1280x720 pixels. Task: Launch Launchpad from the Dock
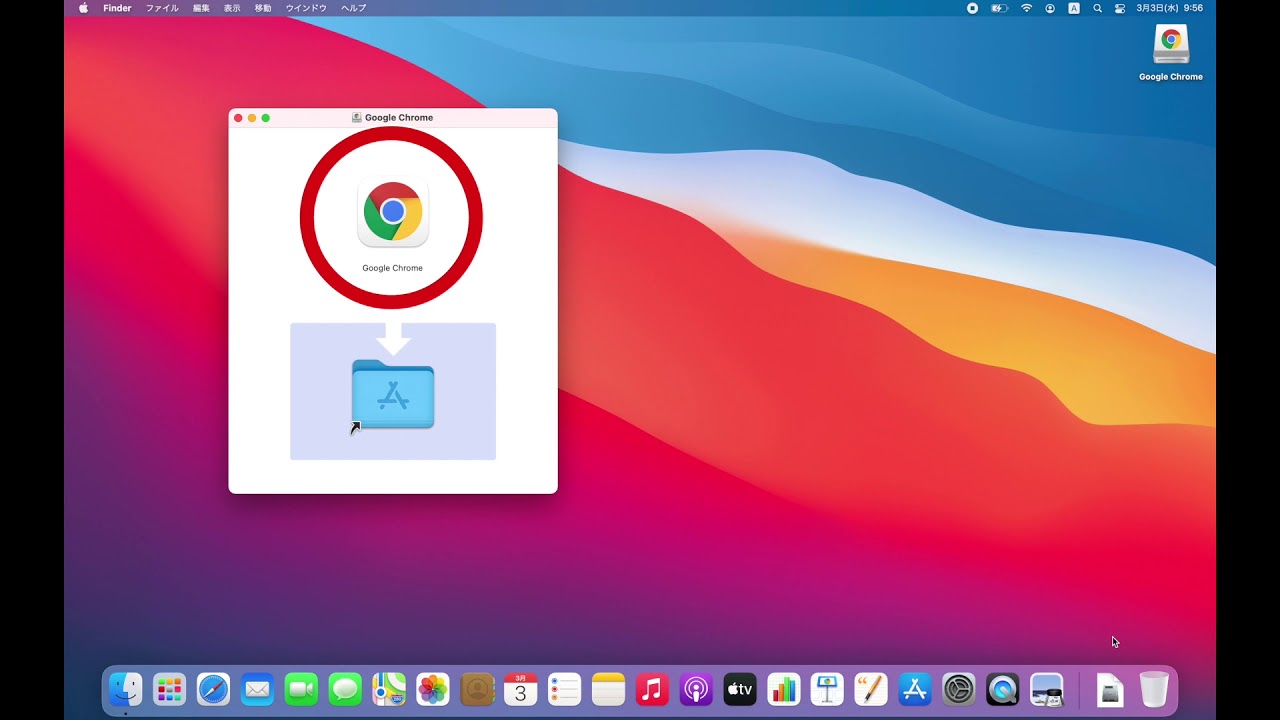pyautogui.click(x=169, y=689)
